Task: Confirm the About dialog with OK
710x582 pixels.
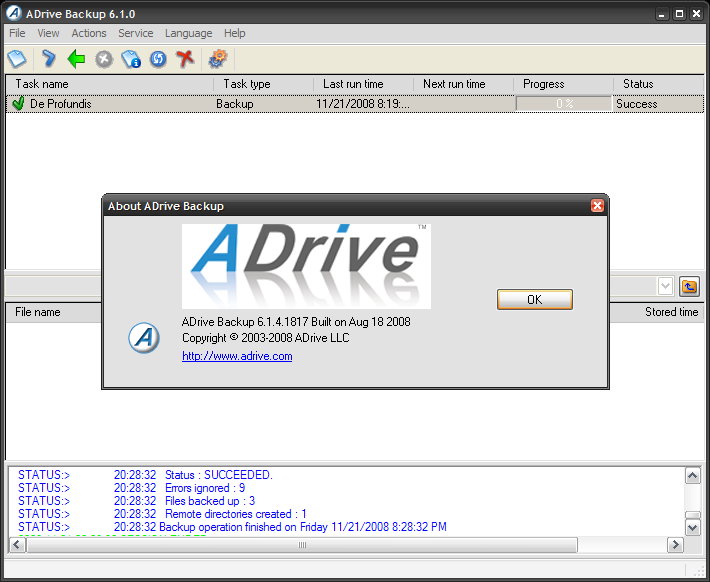Action: pos(535,299)
